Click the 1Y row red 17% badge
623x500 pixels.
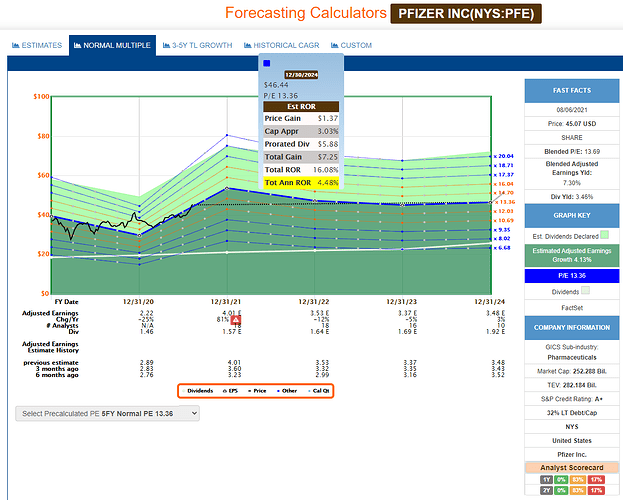point(596,479)
